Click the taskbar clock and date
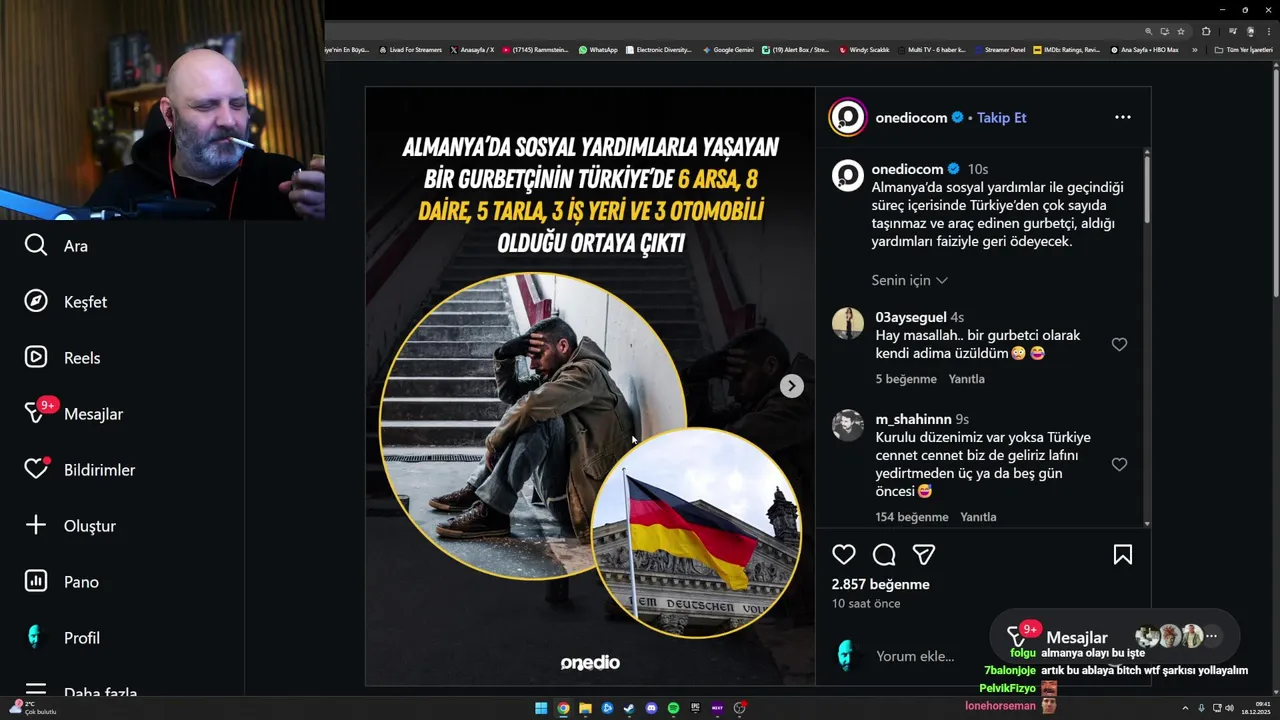This screenshot has width=1280, height=720. click(1255, 708)
